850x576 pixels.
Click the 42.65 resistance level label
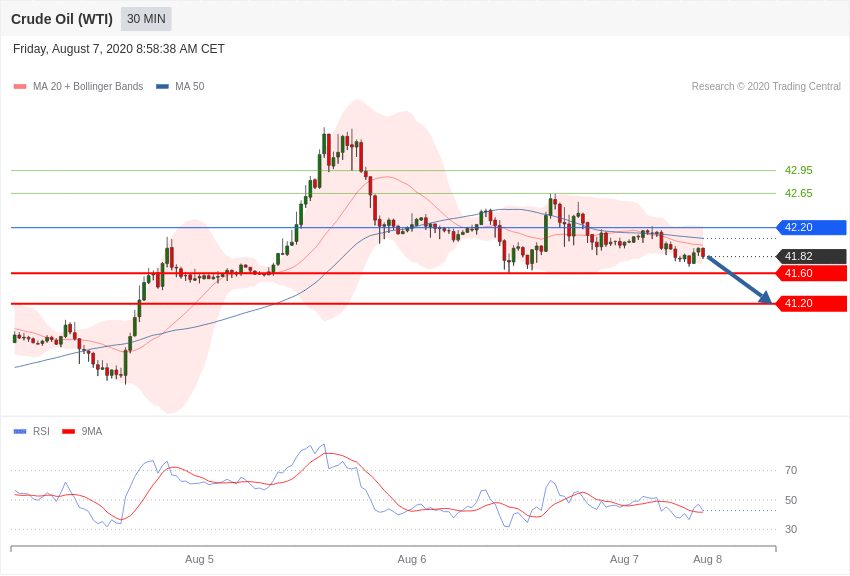coord(799,193)
